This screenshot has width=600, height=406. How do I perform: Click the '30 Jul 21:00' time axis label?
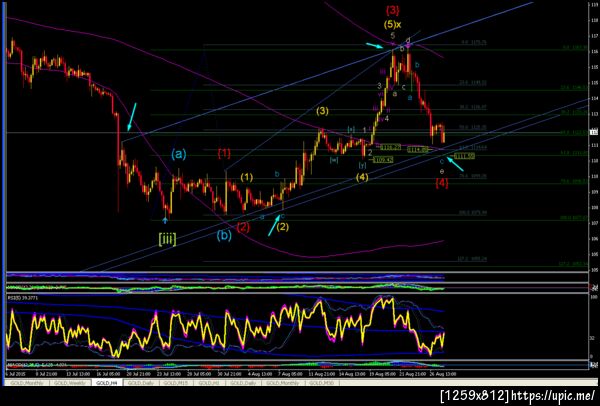(x=231, y=373)
